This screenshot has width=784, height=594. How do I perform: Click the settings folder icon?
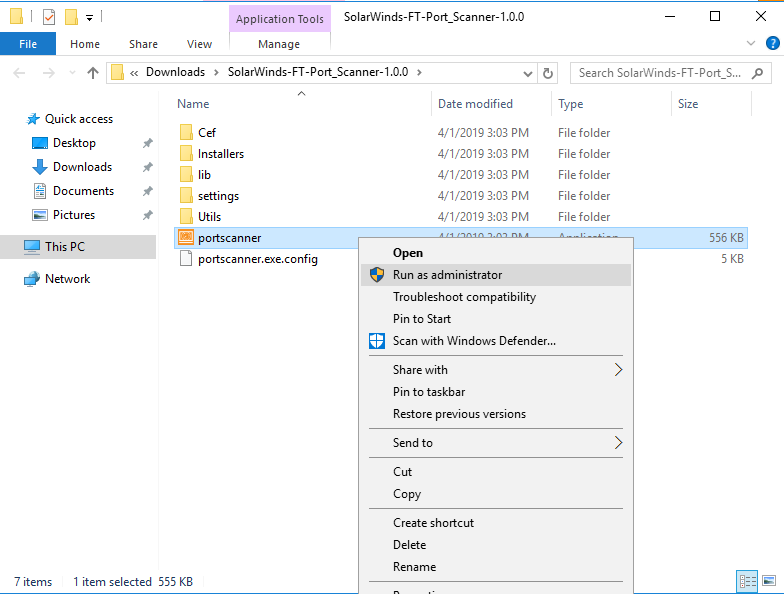click(x=186, y=196)
